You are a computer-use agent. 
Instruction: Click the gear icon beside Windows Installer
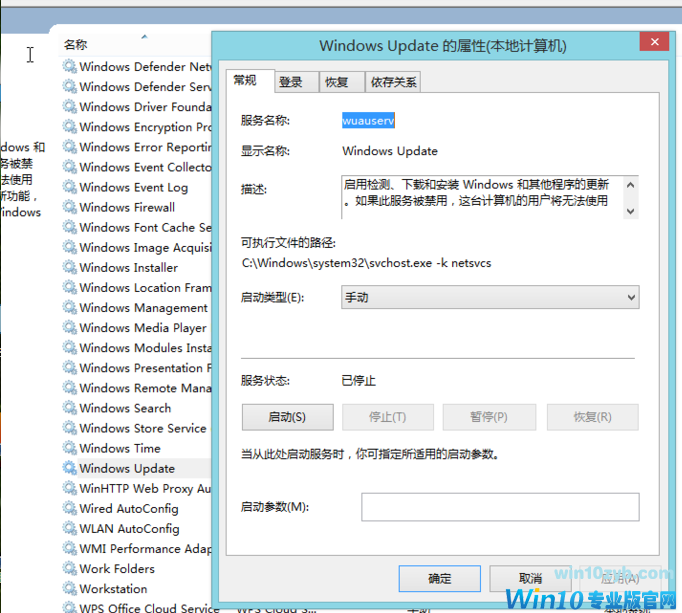(x=69, y=267)
